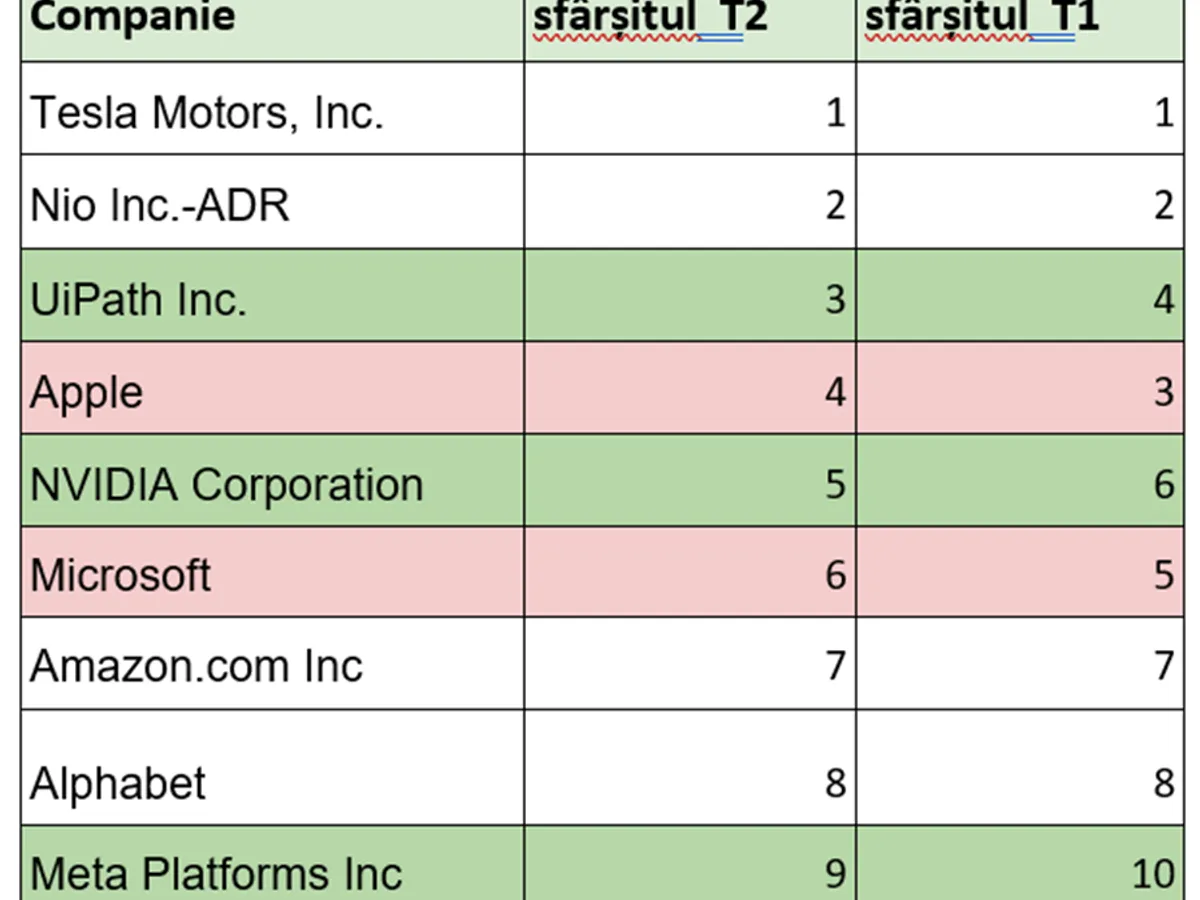Click Amazon's T1 rank cell showing 7
This screenshot has height=900, width=1200.
[x=1020, y=664]
